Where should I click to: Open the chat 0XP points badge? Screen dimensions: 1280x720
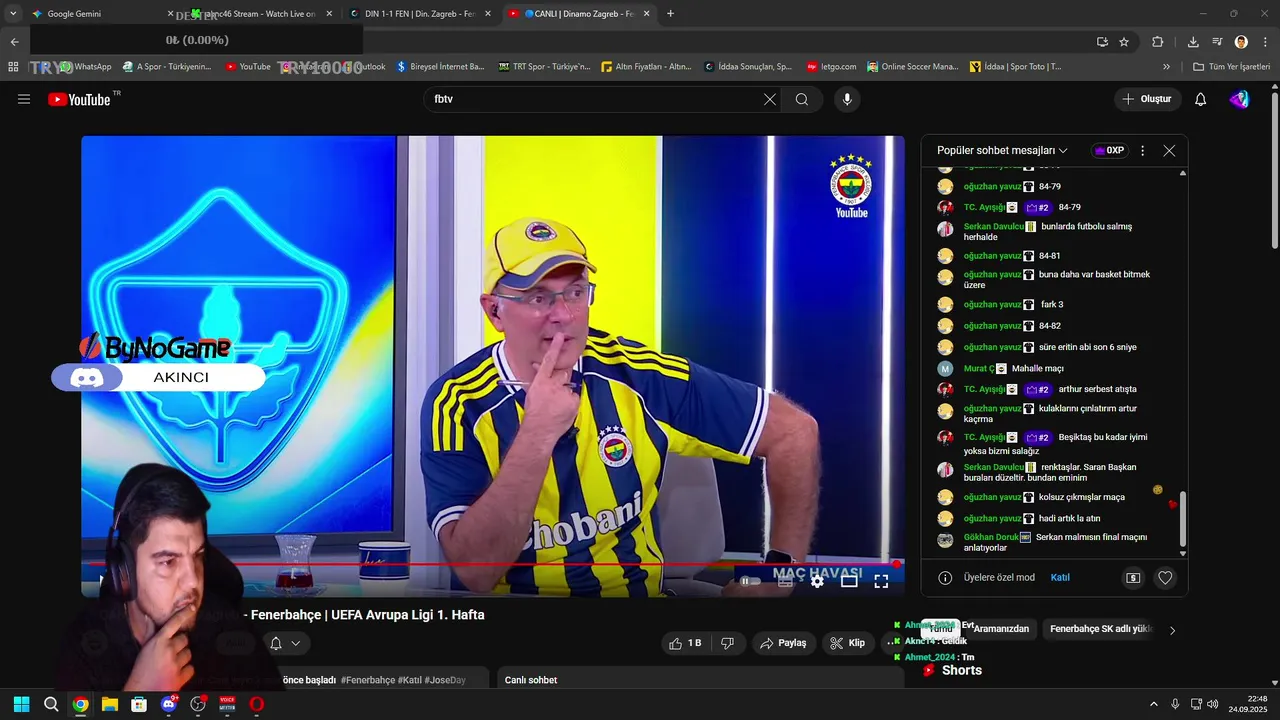pos(1110,151)
